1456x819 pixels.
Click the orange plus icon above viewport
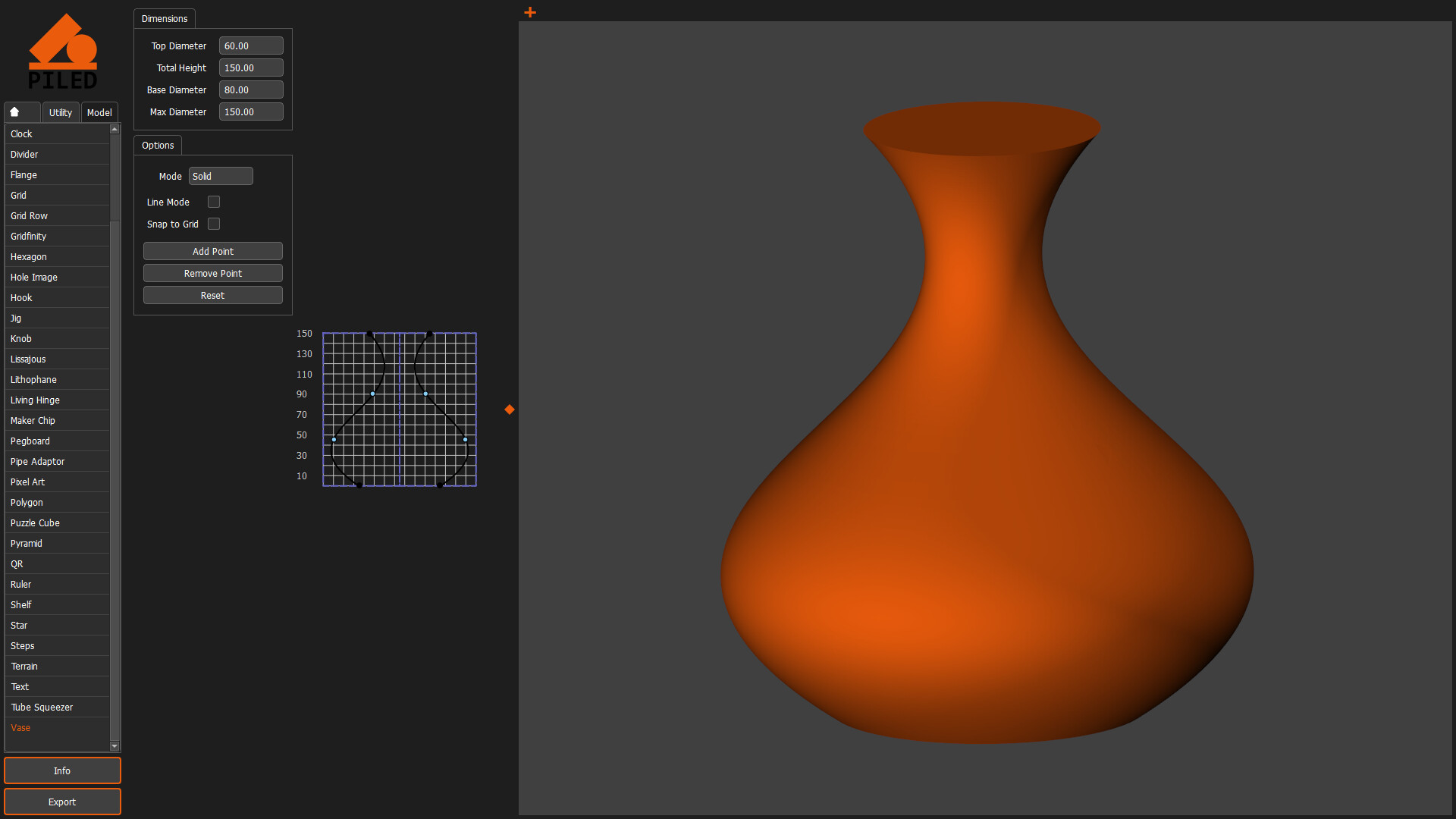tap(530, 12)
